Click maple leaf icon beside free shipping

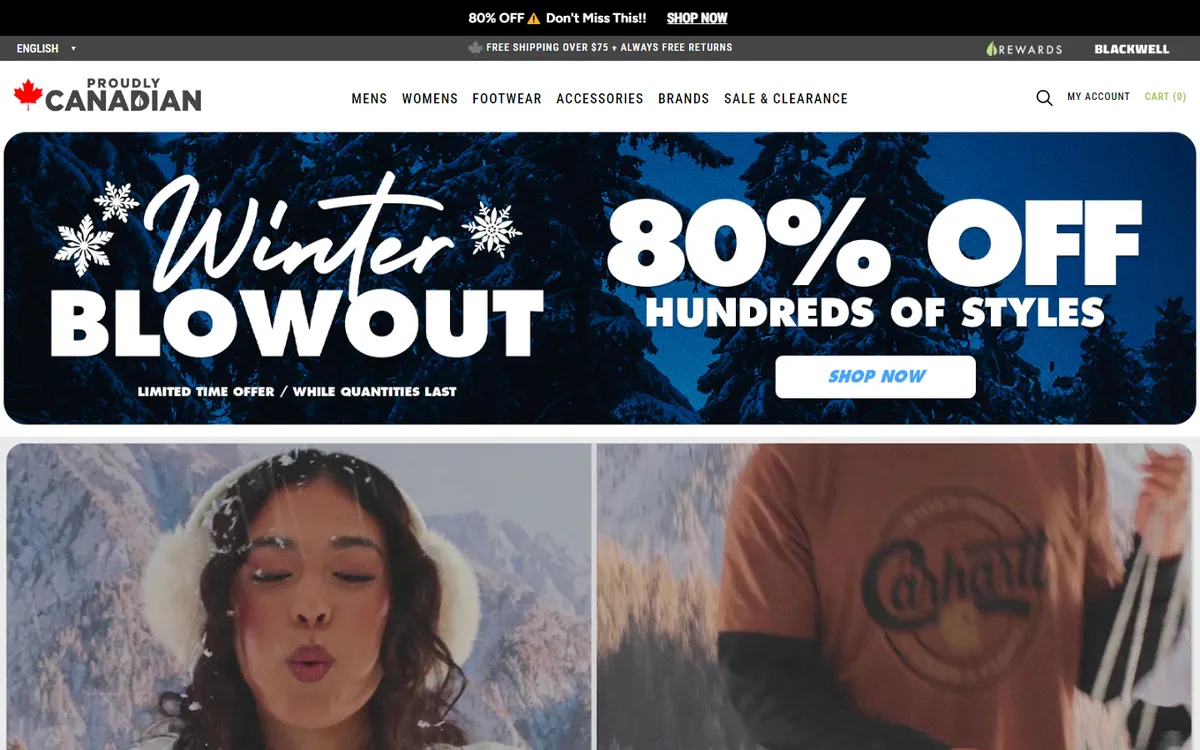[x=475, y=47]
